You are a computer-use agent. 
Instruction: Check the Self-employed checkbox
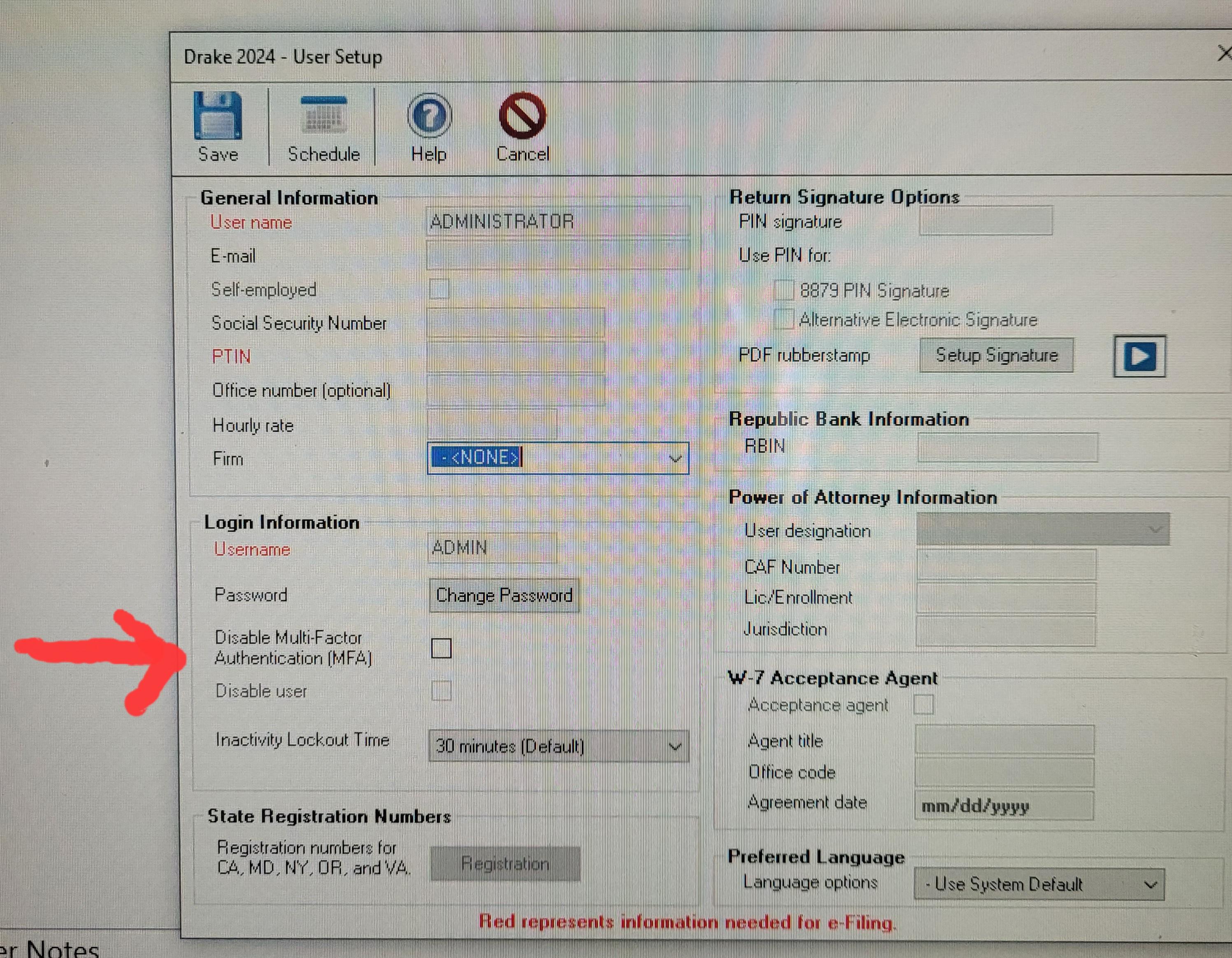tap(439, 289)
